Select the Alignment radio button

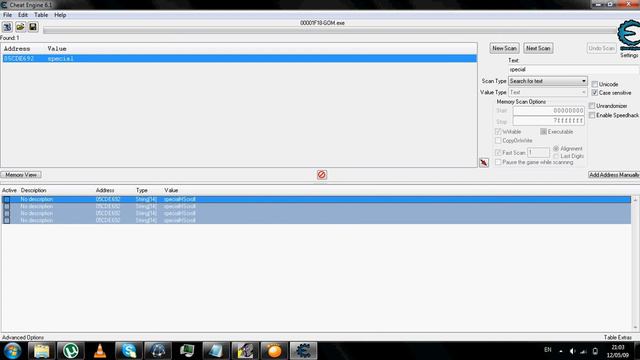pyautogui.click(x=556, y=149)
